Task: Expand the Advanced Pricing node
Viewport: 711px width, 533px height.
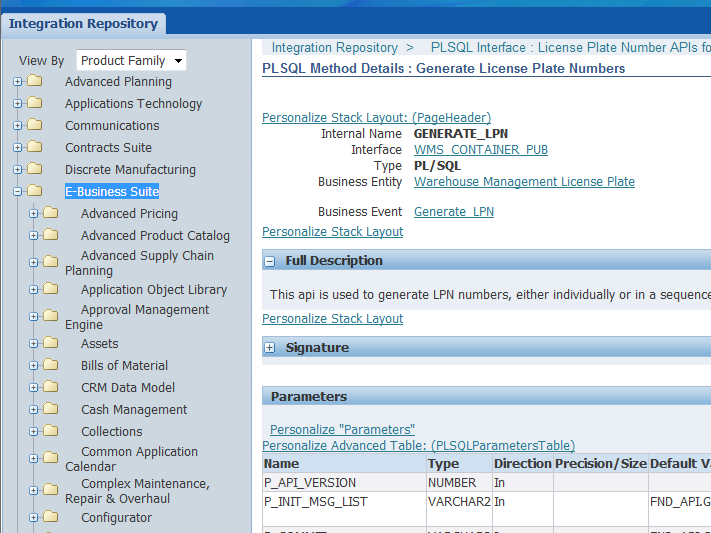Action: (x=34, y=213)
